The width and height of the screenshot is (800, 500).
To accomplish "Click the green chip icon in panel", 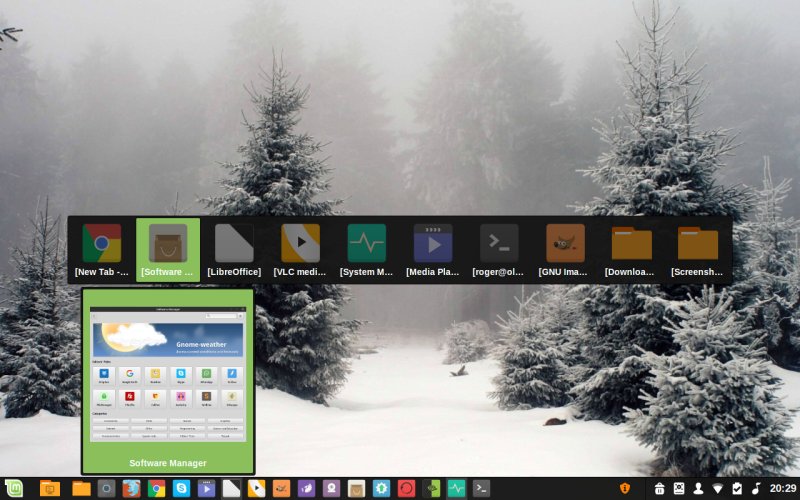I will pyautogui.click(x=431, y=489).
